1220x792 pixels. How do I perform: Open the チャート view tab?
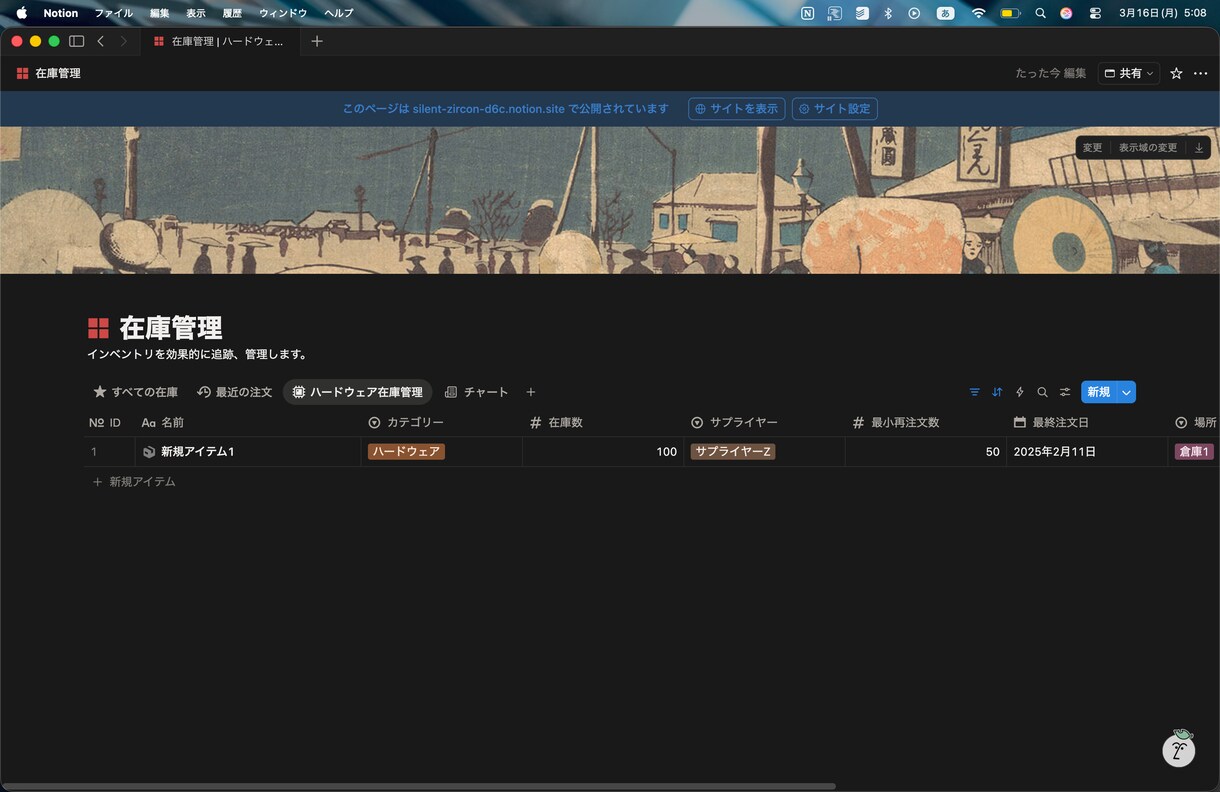(477, 392)
